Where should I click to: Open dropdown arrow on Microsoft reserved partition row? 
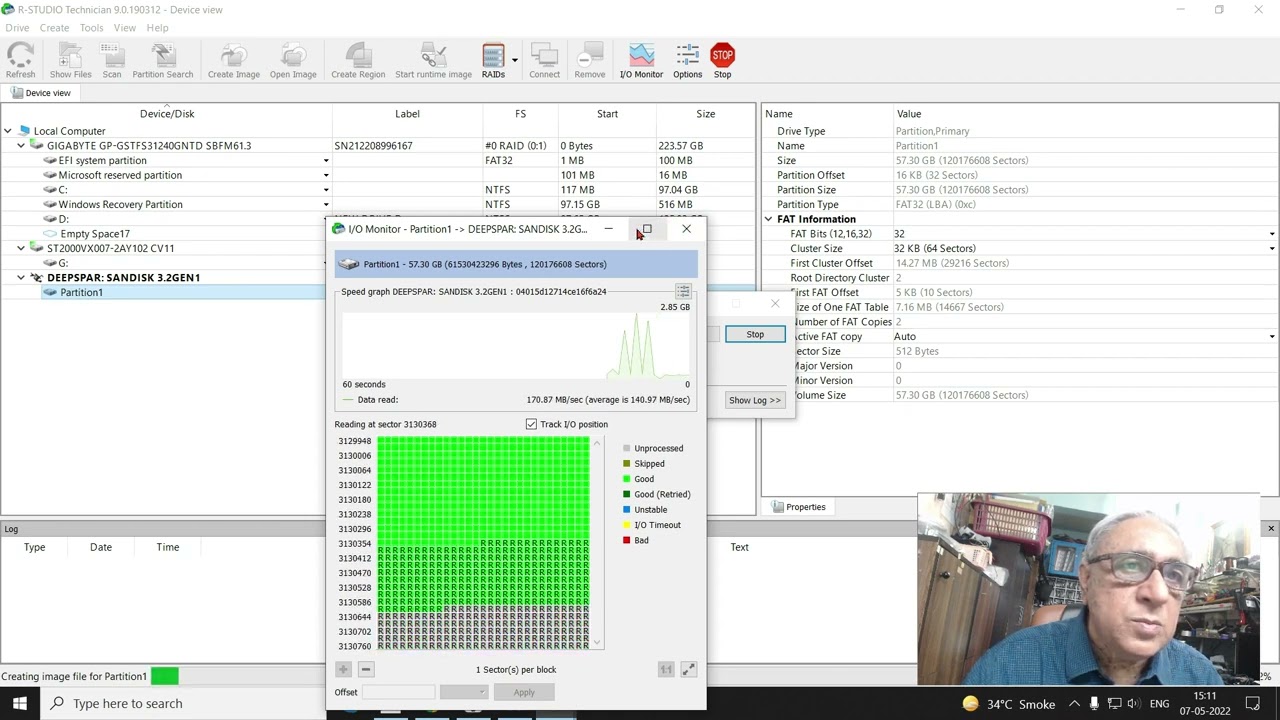[x=326, y=176]
